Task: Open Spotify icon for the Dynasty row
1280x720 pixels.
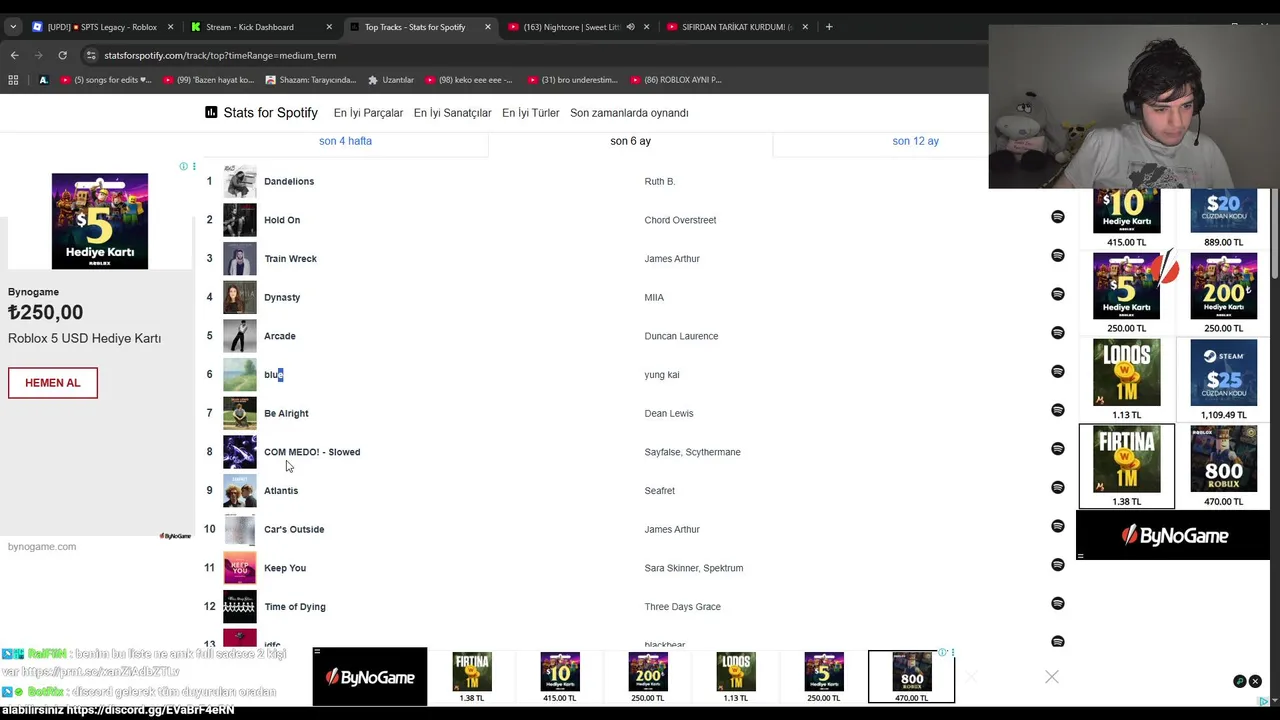Action: pyautogui.click(x=1058, y=294)
